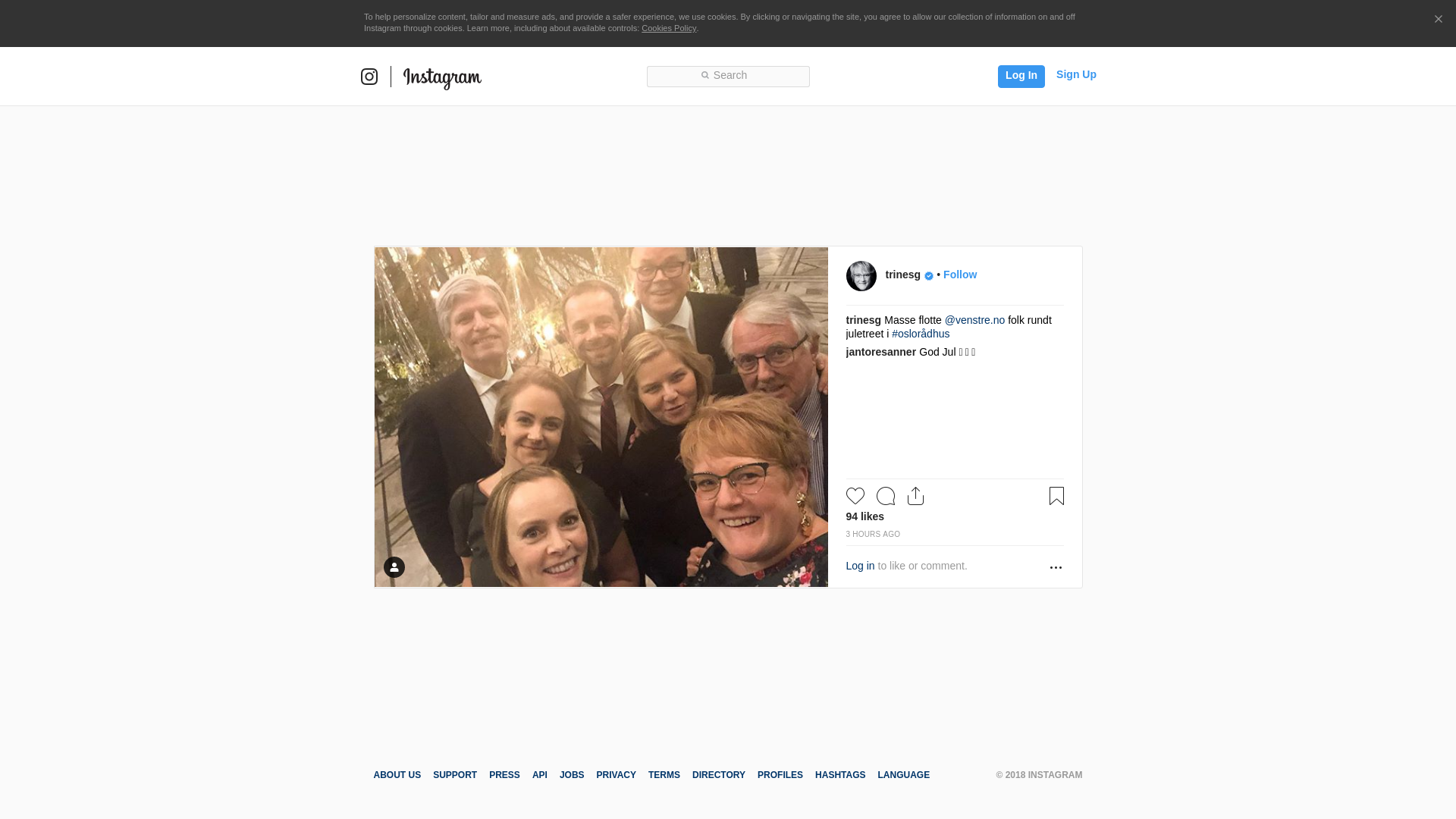Follow the trinesg account

pos(960,275)
